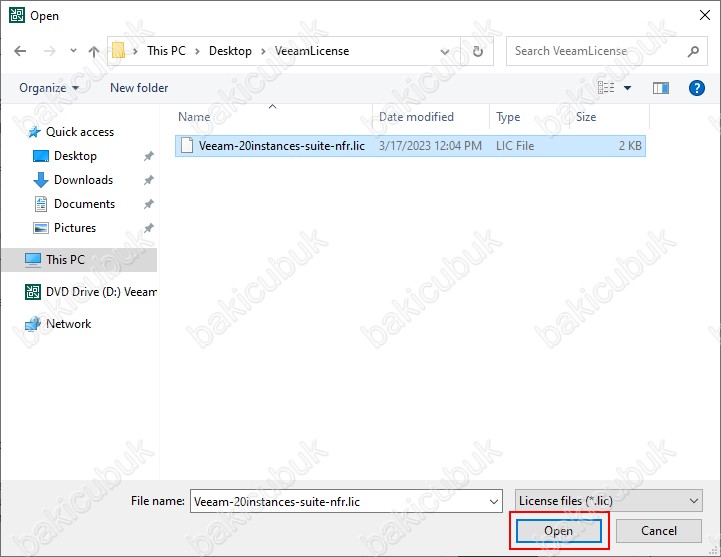Close the Open dialog
Viewport: 721px width, 557px height.
pyautogui.click(x=704, y=15)
